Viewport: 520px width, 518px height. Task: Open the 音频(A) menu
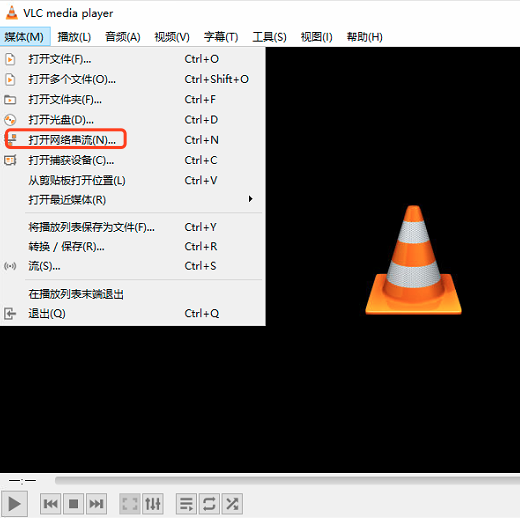pos(123,37)
